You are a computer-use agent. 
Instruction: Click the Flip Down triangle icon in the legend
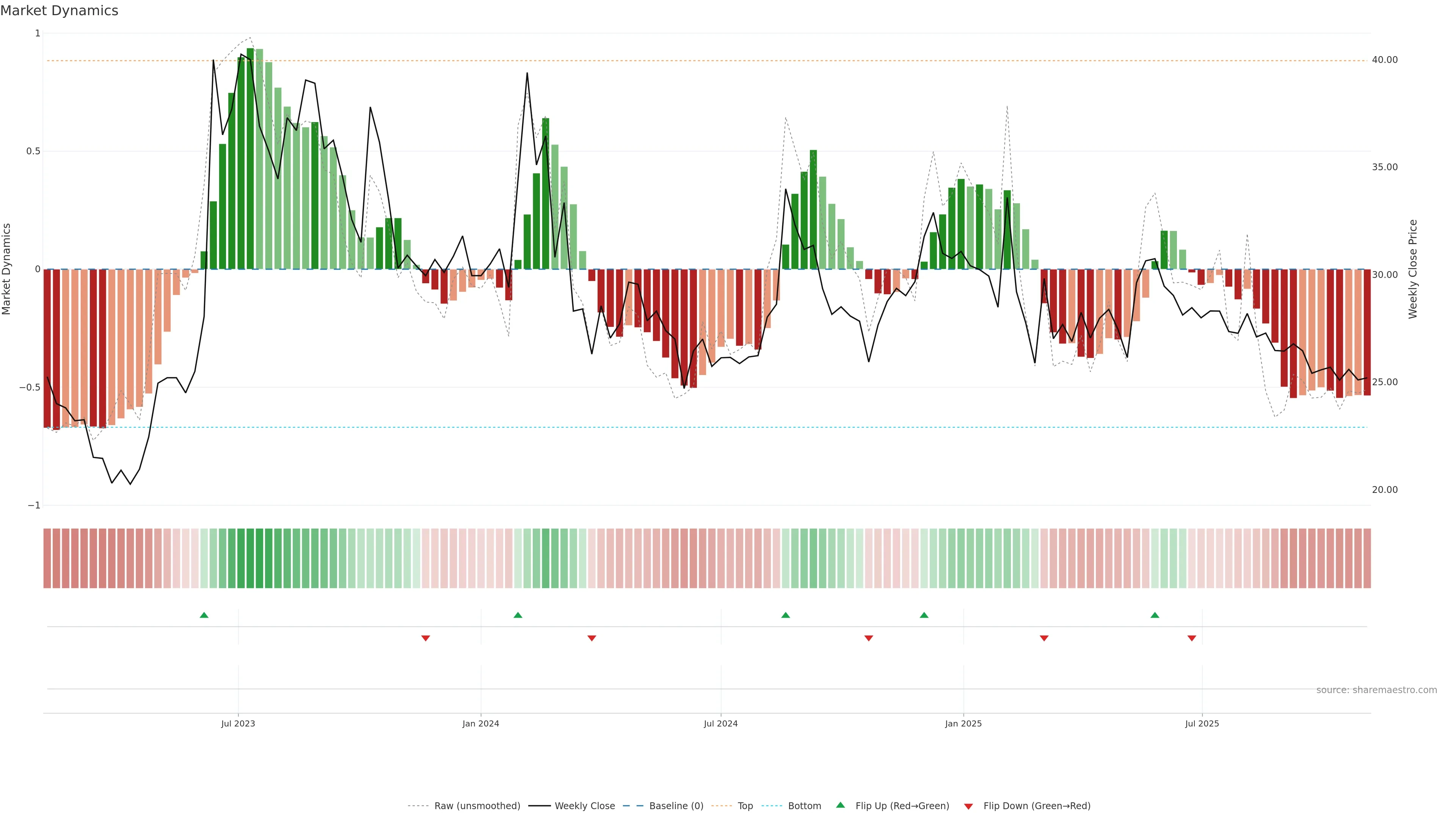tap(968, 806)
